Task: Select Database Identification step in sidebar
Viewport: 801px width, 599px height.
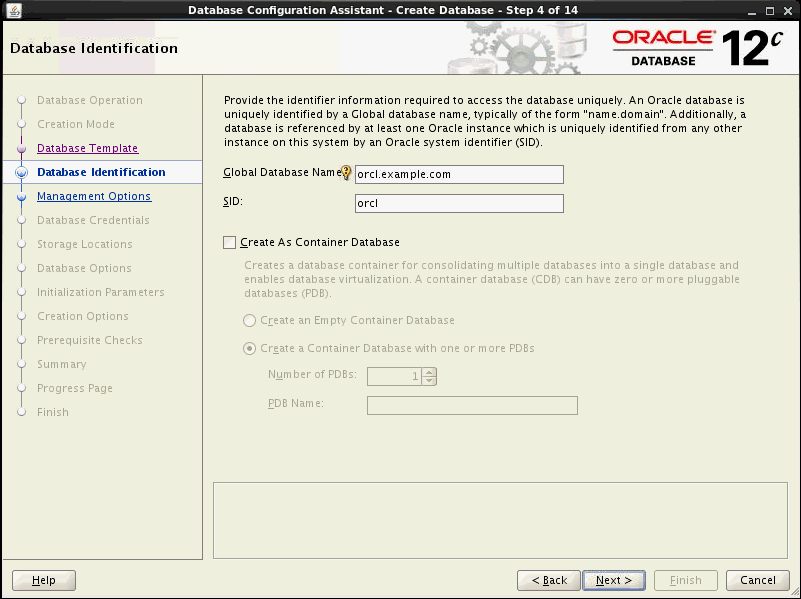Action: pos(101,172)
